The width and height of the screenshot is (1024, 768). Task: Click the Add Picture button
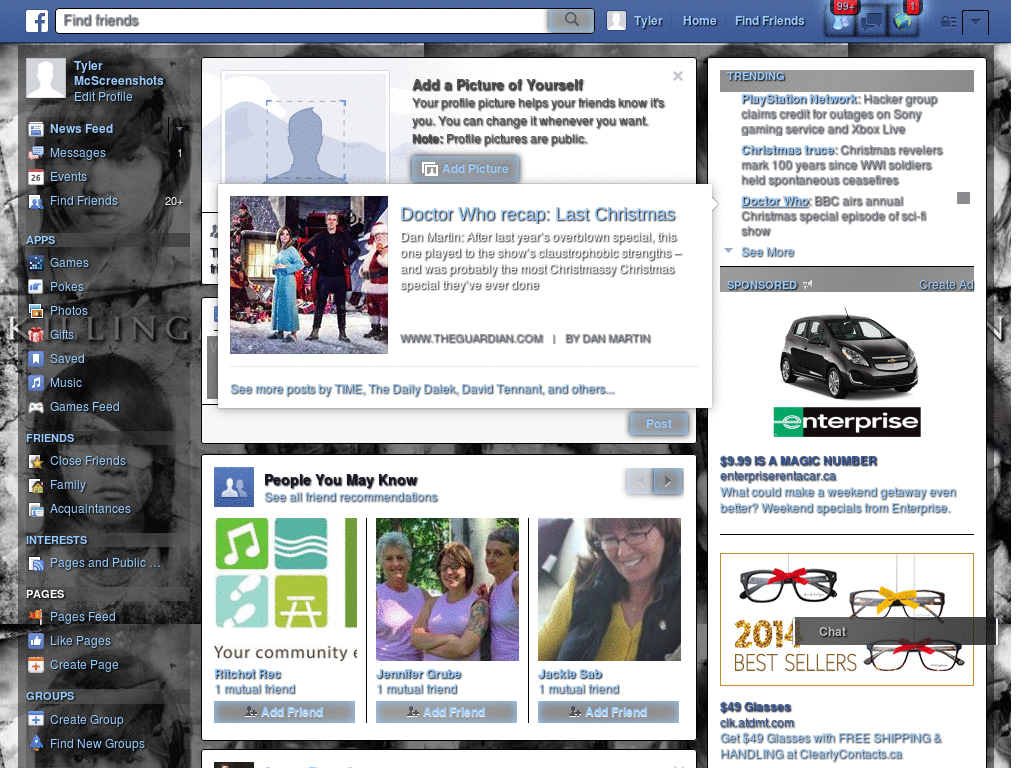465,168
